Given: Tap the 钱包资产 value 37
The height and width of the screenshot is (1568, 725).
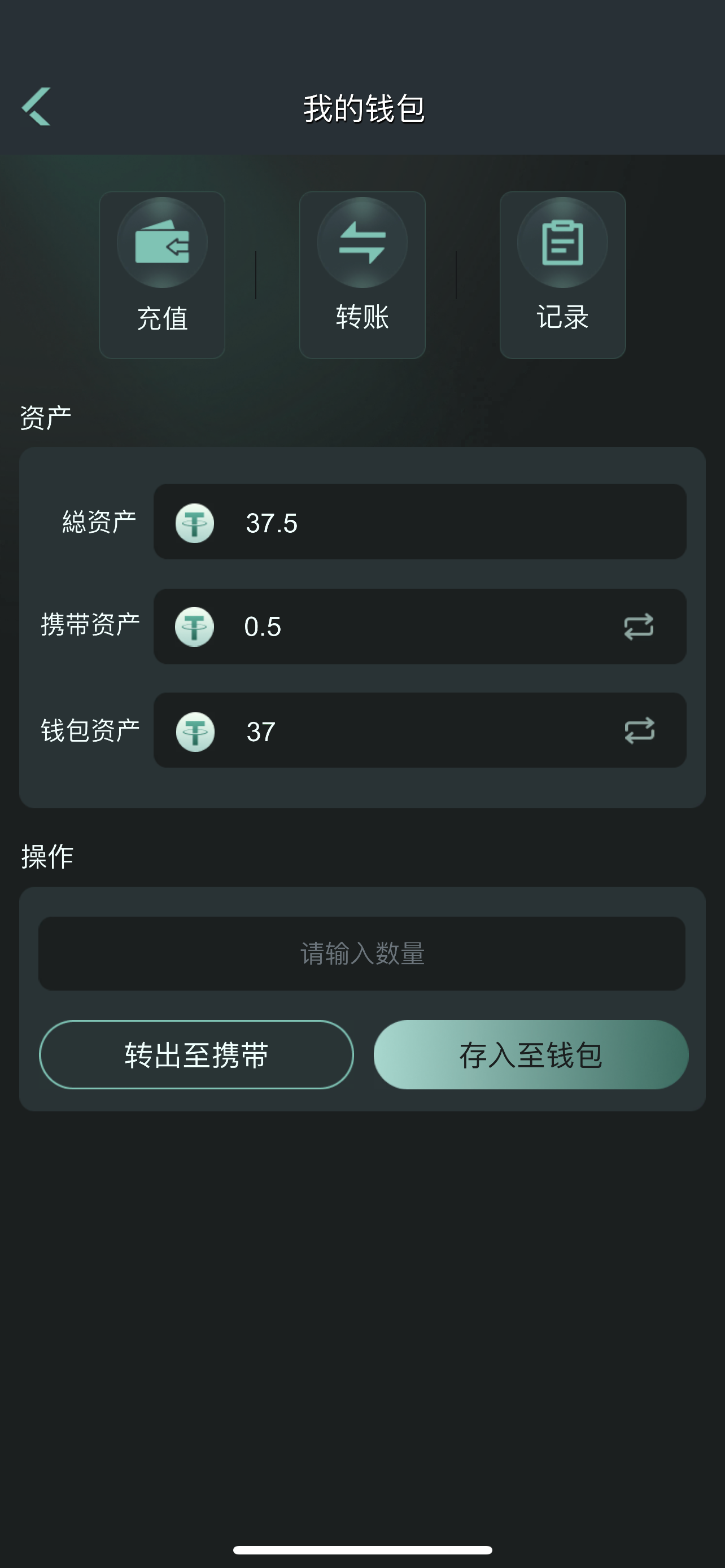Looking at the screenshot, I should coord(261,731).
